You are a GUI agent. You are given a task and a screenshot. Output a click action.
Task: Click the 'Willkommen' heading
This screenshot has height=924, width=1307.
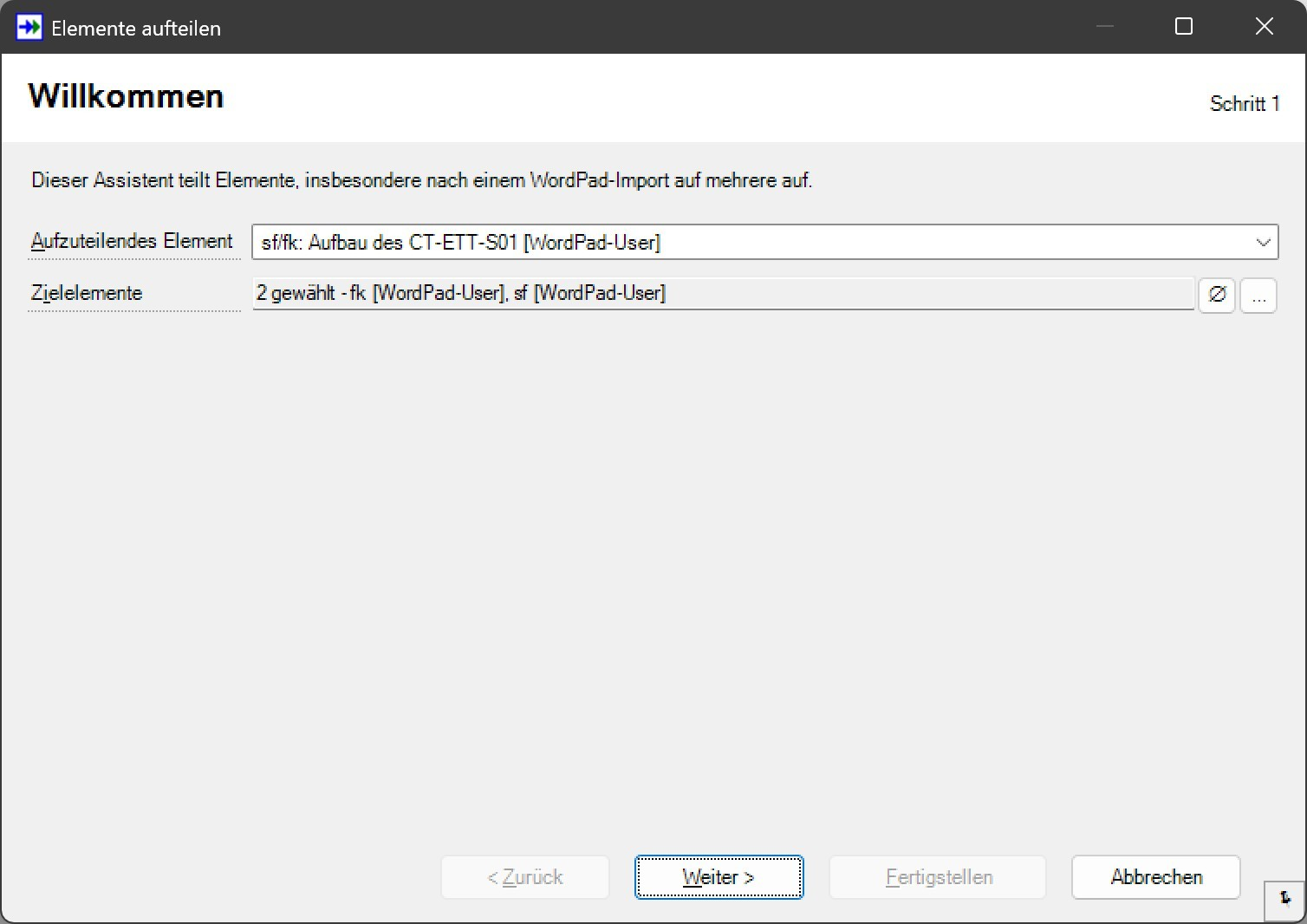click(x=127, y=96)
